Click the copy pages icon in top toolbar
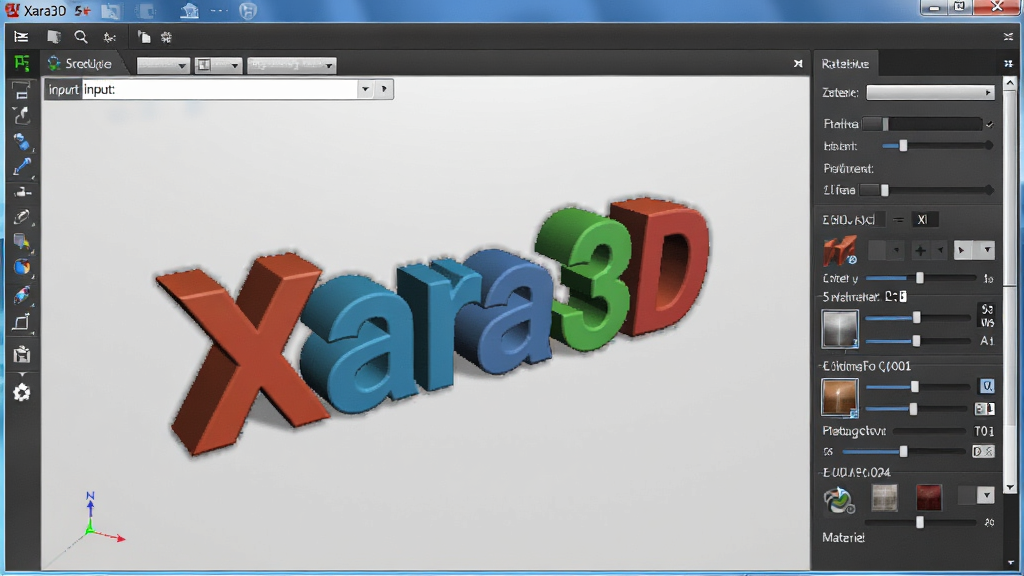The width and height of the screenshot is (1024, 576). (x=144, y=37)
